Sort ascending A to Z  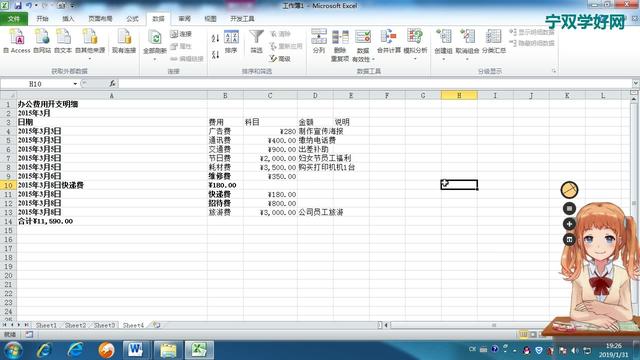click(x=216, y=38)
